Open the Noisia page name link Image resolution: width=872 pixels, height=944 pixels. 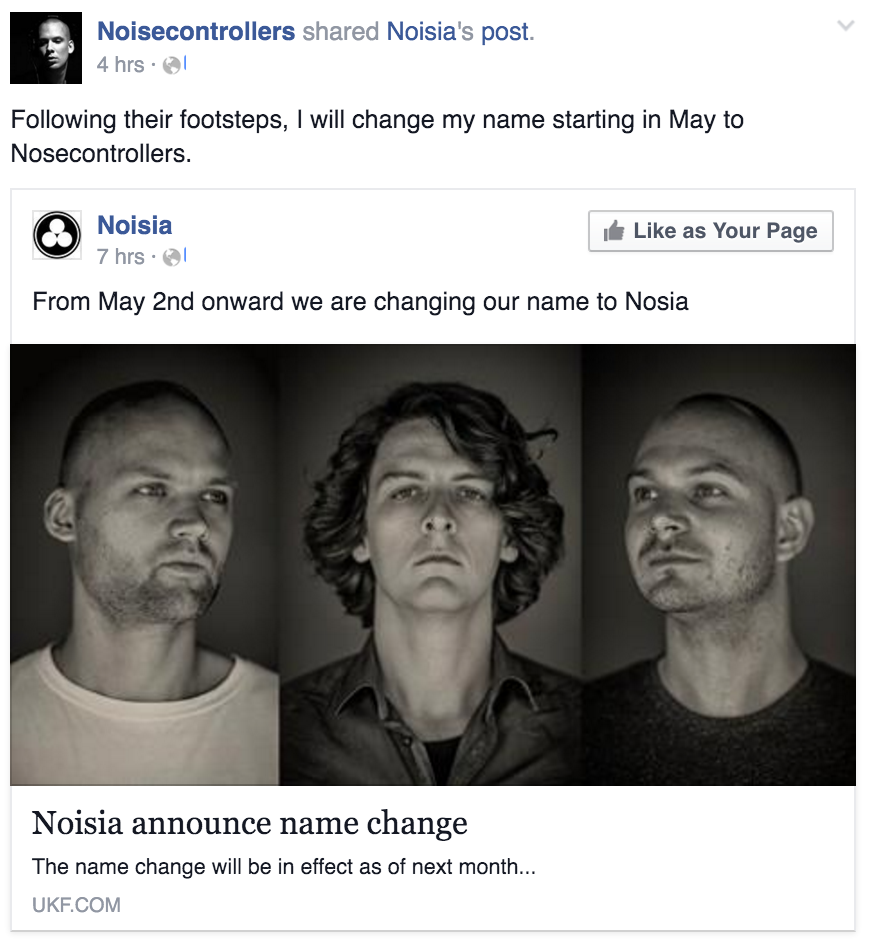coord(135,225)
